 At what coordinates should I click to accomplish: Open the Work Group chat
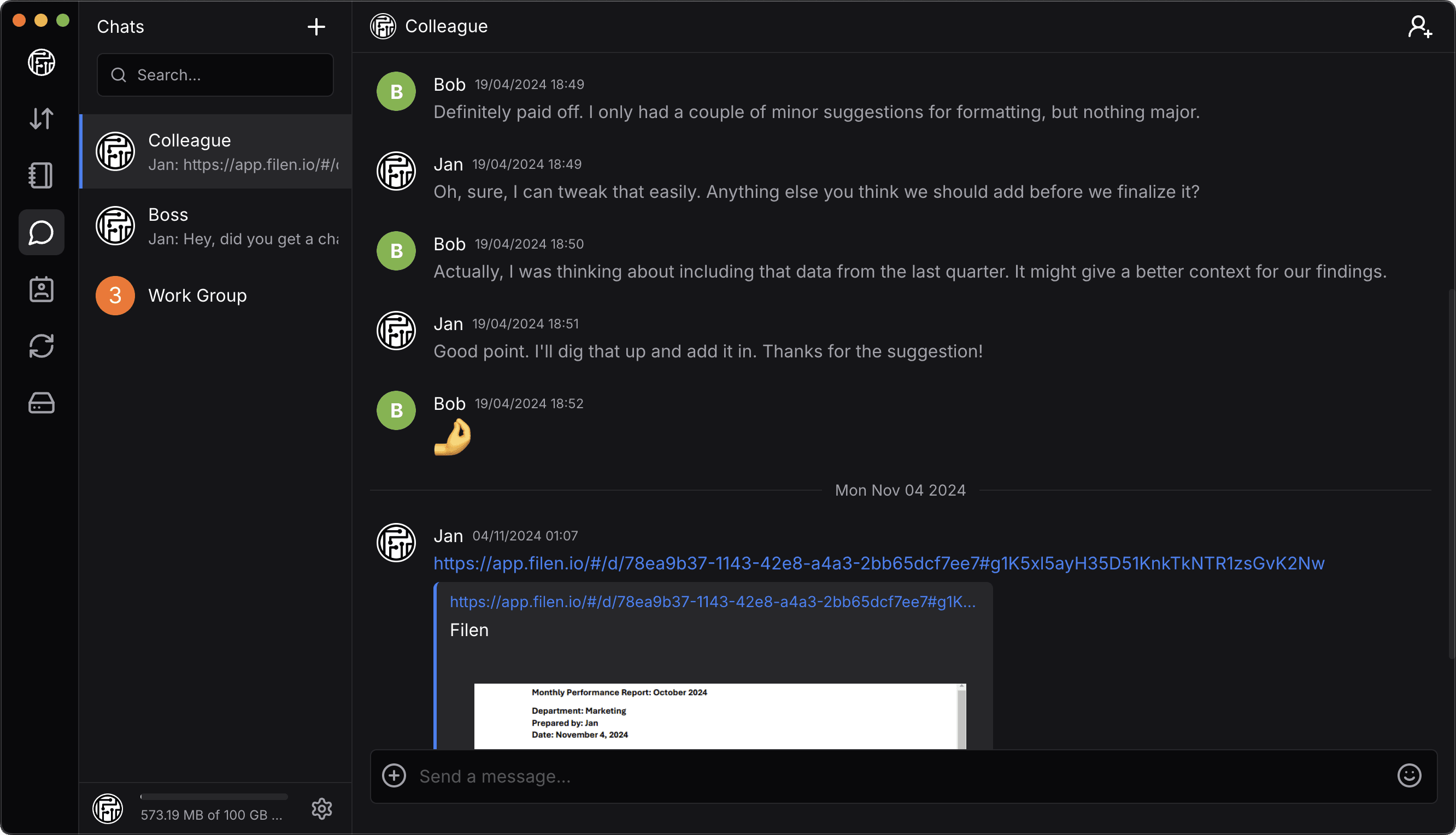tap(216, 295)
